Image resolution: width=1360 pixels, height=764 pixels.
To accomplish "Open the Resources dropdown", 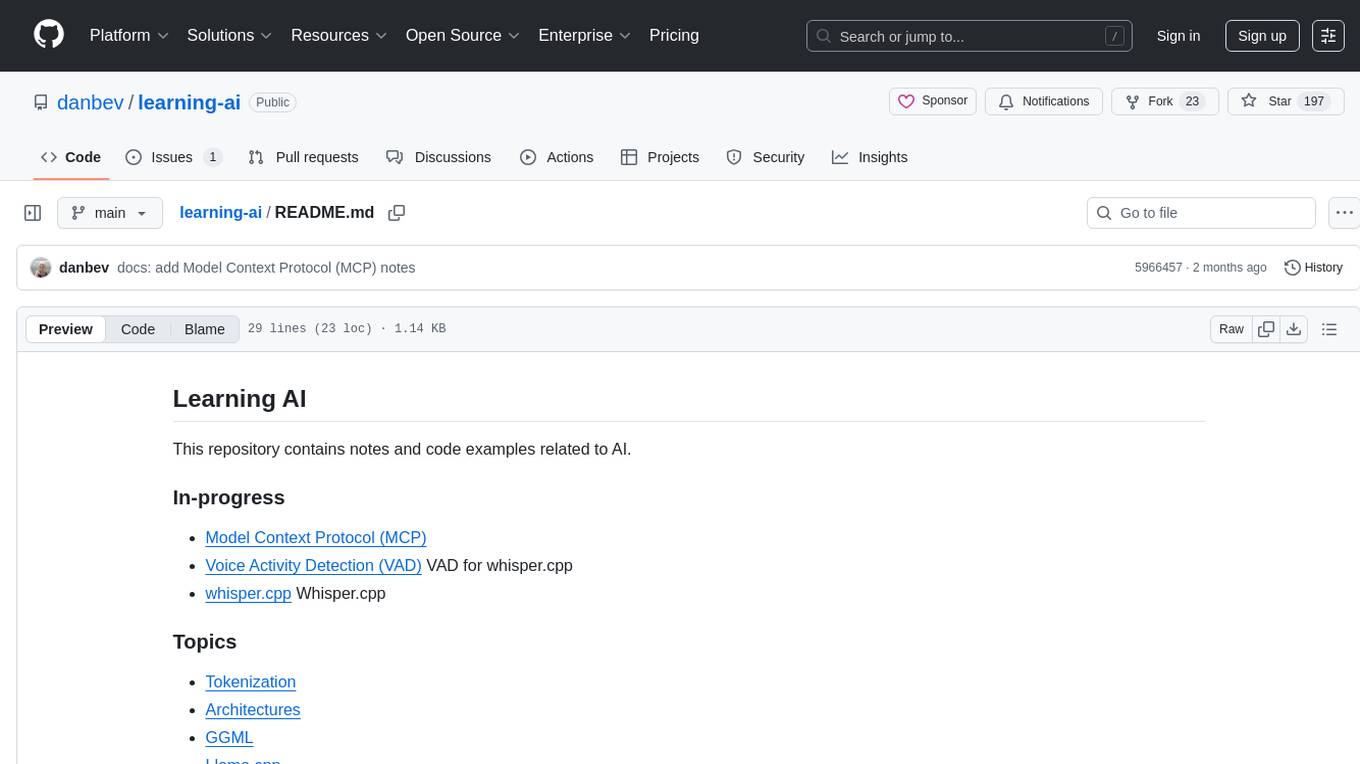I will [339, 35].
